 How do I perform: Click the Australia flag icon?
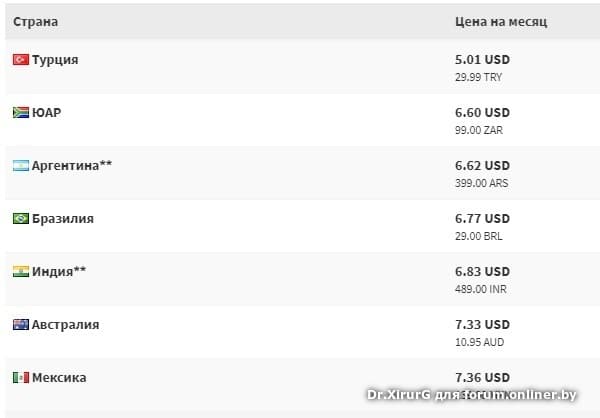[21, 324]
